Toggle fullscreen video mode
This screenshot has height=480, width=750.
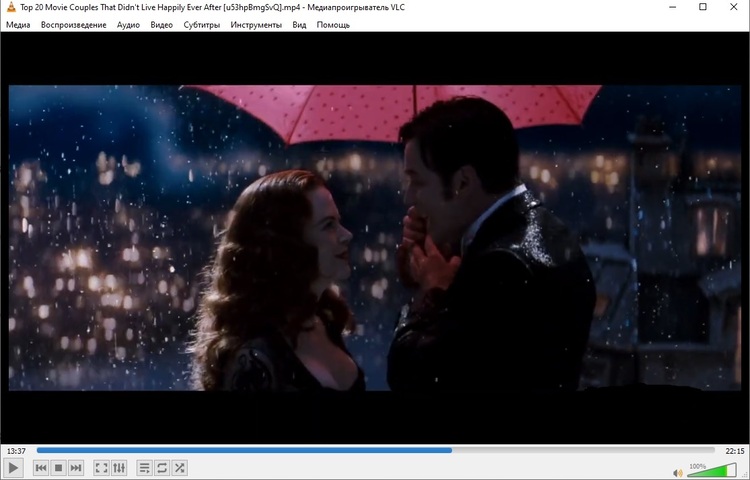[101, 468]
